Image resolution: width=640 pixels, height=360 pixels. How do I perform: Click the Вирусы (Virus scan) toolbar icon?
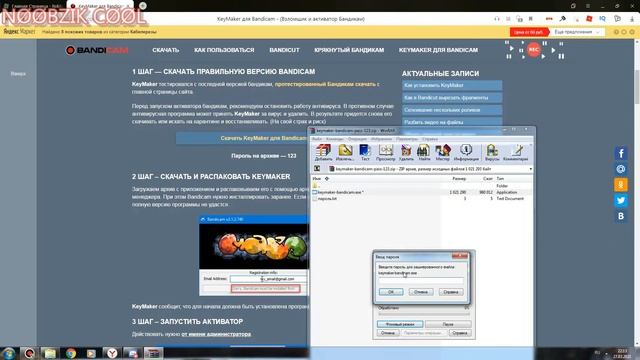pos(492,153)
